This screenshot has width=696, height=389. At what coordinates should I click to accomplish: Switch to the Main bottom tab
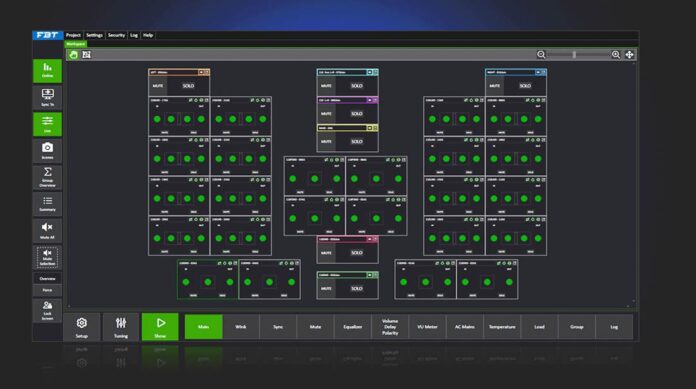pyautogui.click(x=203, y=327)
